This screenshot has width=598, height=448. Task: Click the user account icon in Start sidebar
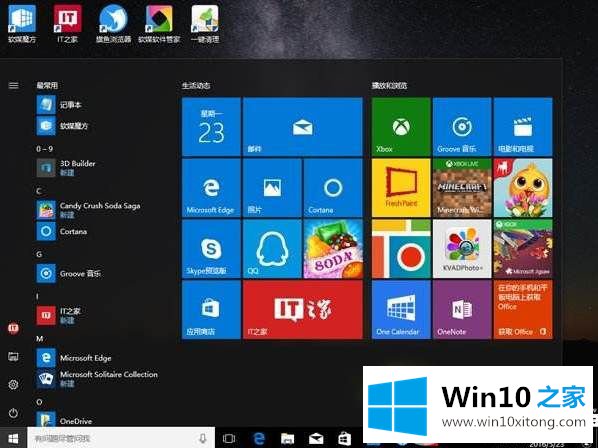click(13, 328)
